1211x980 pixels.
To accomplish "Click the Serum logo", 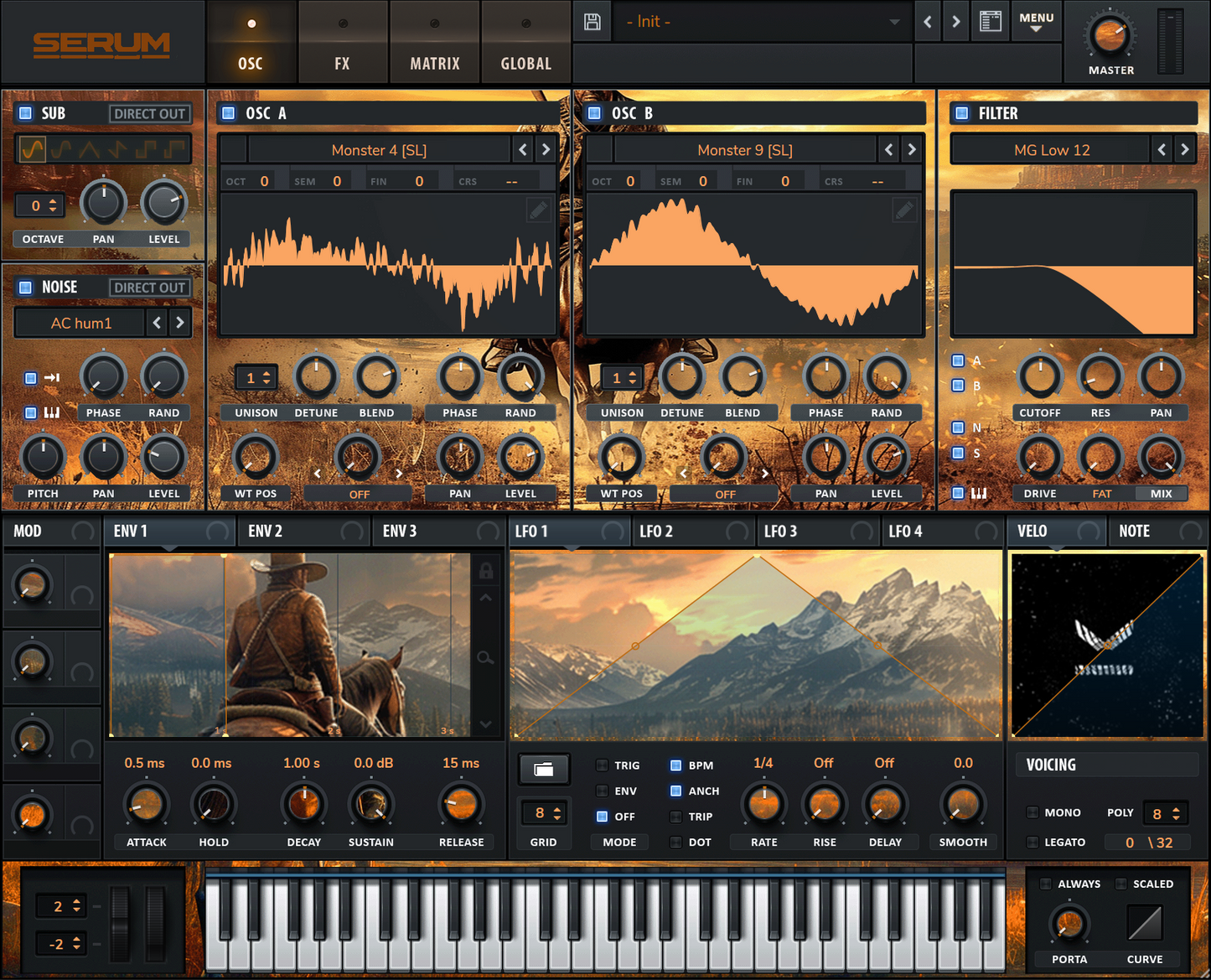I will click(x=101, y=44).
